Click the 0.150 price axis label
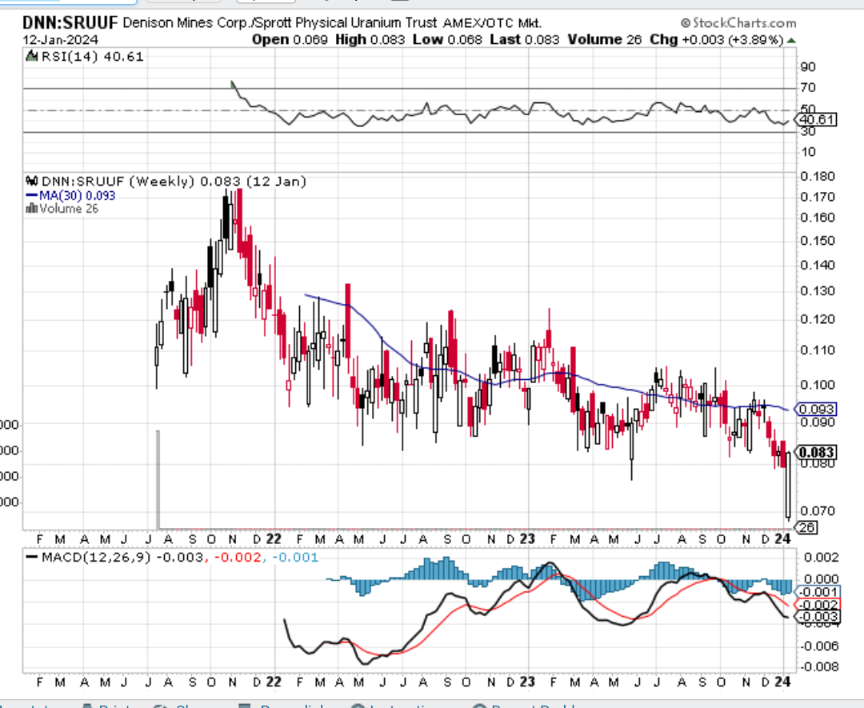This screenshot has width=864, height=708. [x=818, y=241]
